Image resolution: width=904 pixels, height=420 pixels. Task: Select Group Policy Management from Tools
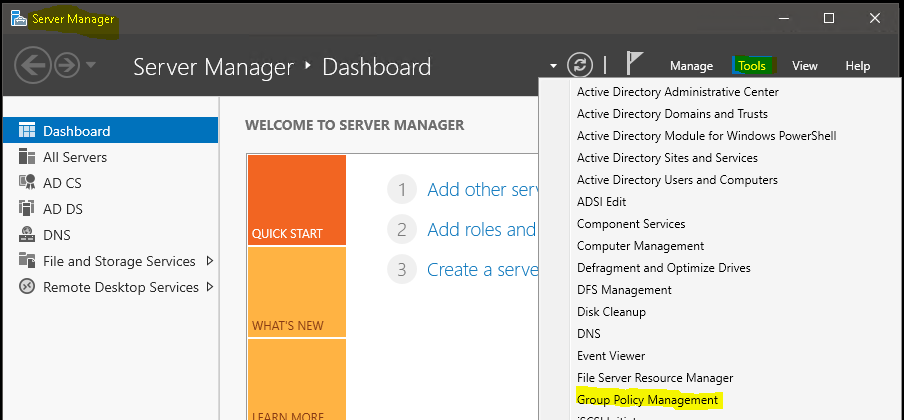pyautogui.click(x=647, y=400)
